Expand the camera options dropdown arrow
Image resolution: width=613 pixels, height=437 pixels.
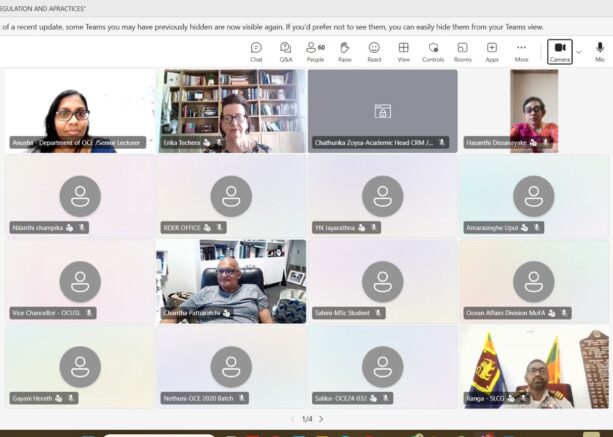[x=579, y=52]
